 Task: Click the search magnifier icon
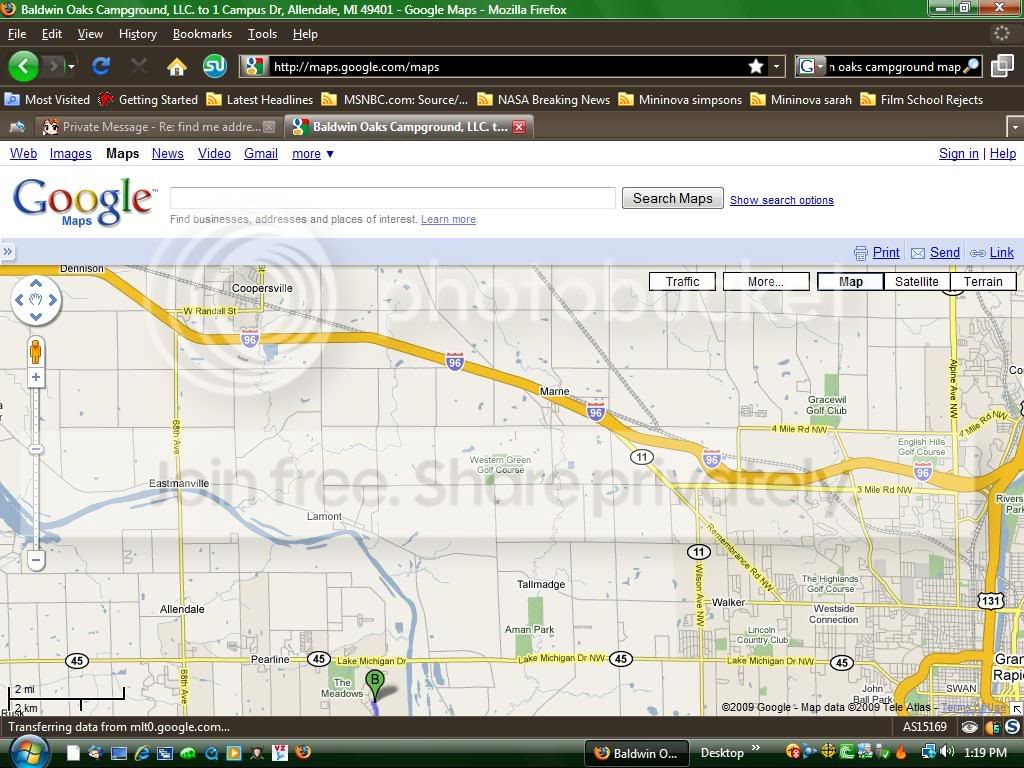(x=971, y=66)
